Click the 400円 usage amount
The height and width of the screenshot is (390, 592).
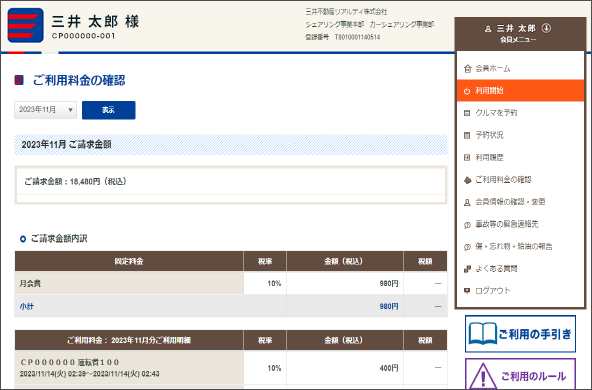pos(389,368)
